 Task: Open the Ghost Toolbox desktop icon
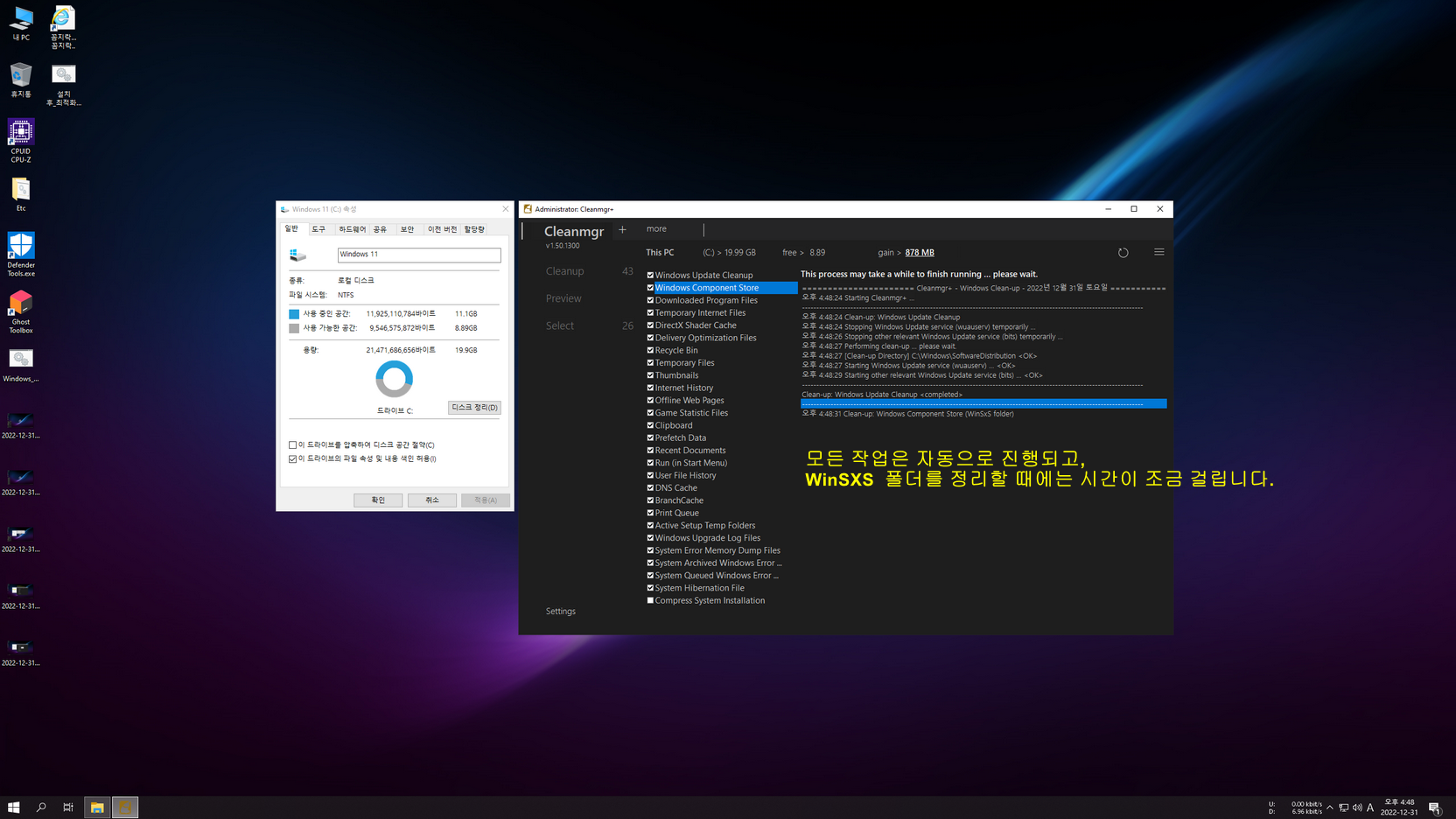coord(21,312)
